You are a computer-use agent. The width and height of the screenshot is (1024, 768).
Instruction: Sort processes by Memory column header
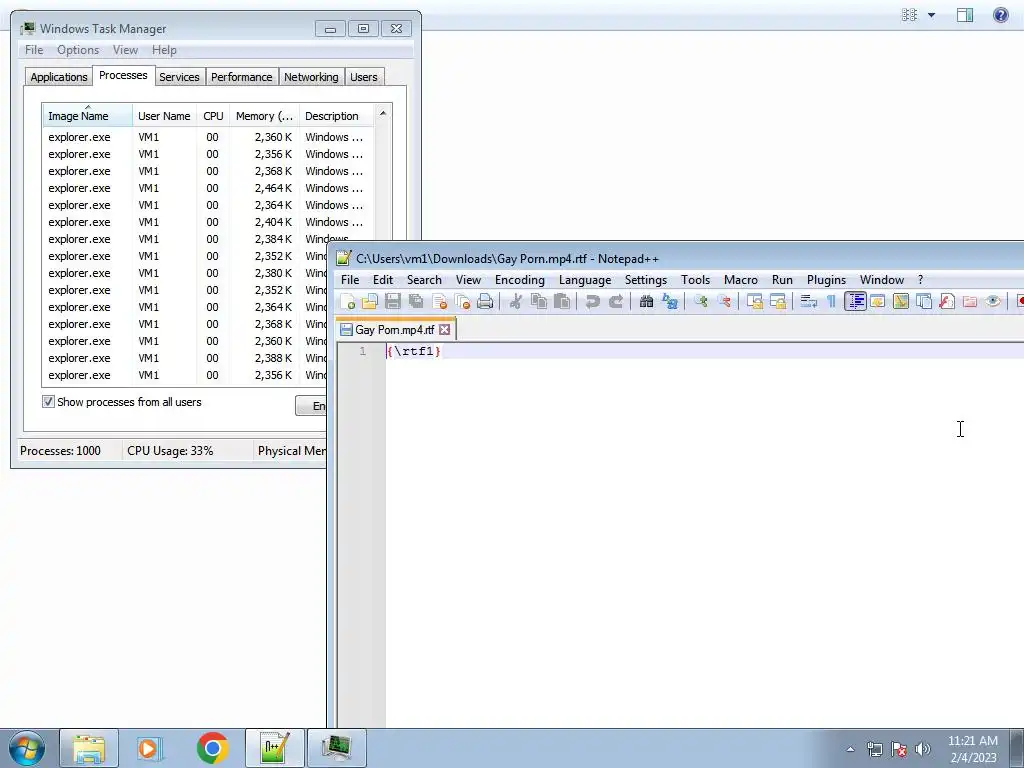tap(264, 116)
